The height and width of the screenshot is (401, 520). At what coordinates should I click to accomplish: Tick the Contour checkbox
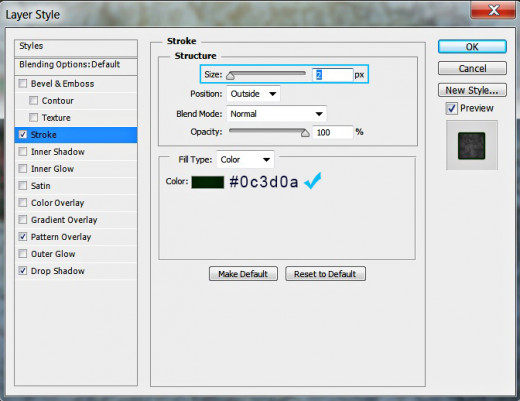tap(33, 100)
